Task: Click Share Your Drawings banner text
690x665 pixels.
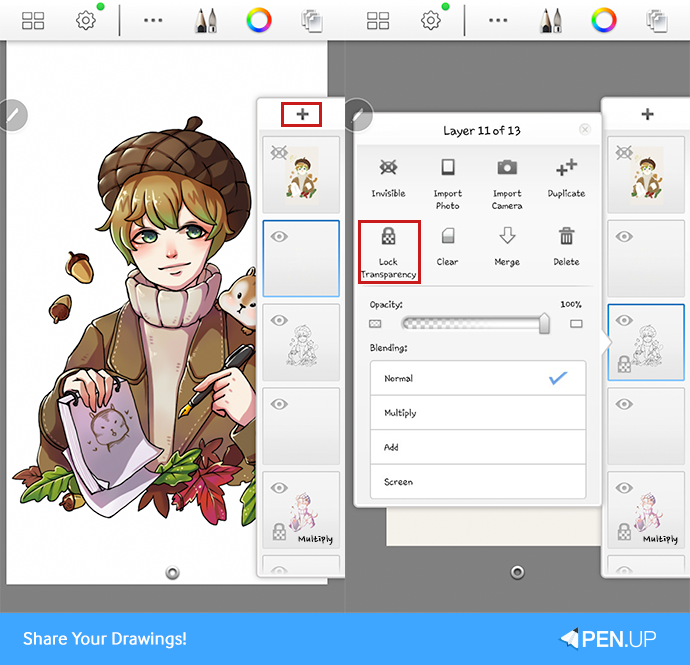Action: (105, 639)
